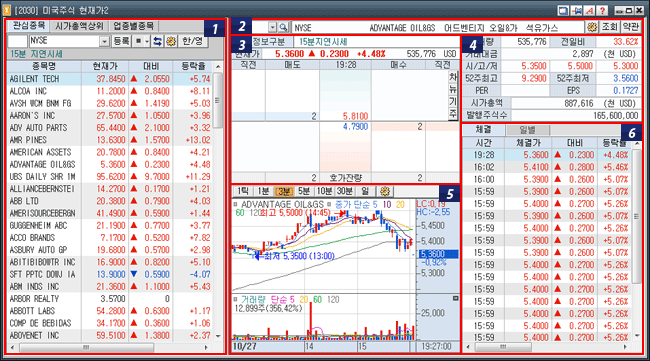Switch to 시가총액상위 tab
650x361 pixels.
(79, 26)
